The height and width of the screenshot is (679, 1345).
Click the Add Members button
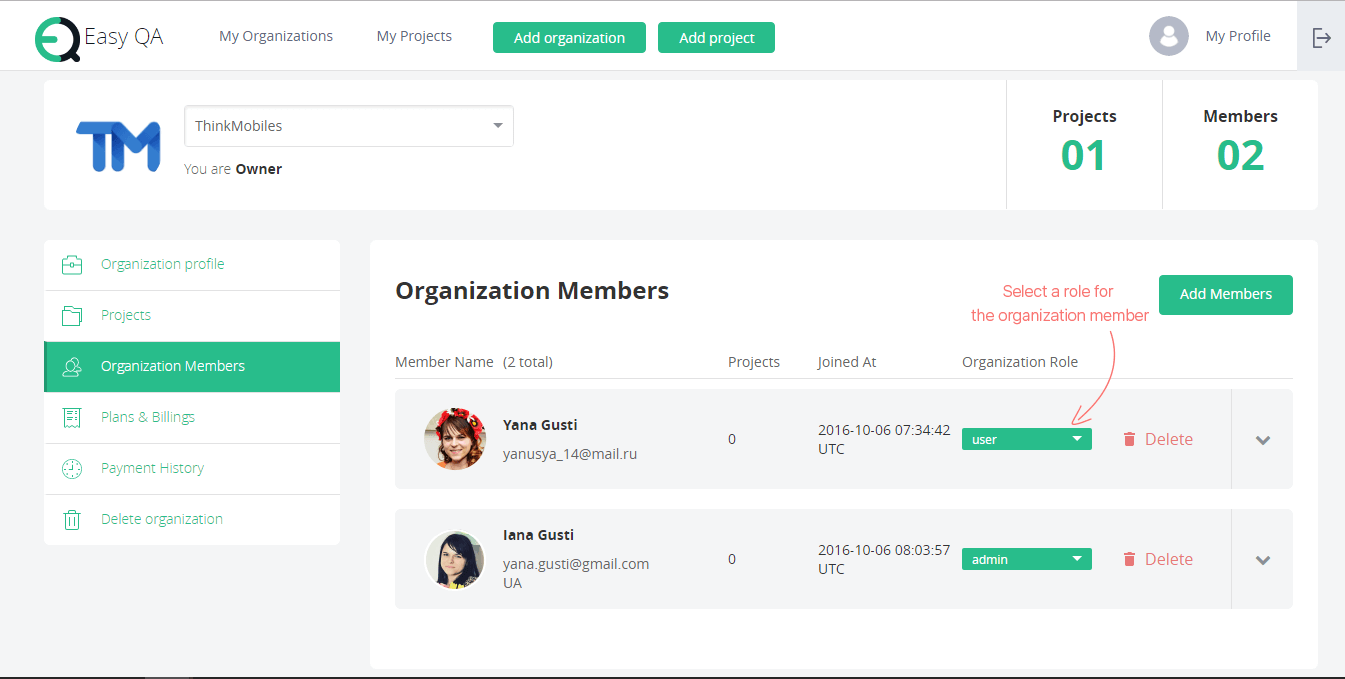click(1225, 295)
